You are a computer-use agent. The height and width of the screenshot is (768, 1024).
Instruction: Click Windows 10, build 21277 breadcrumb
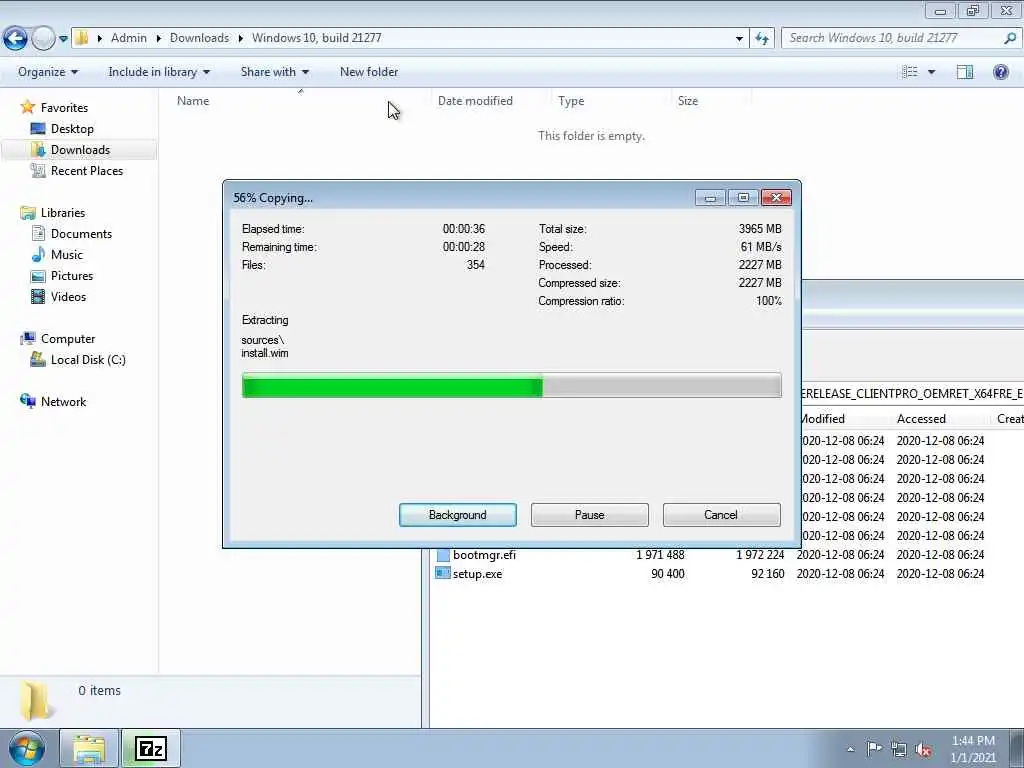click(x=317, y=38)
